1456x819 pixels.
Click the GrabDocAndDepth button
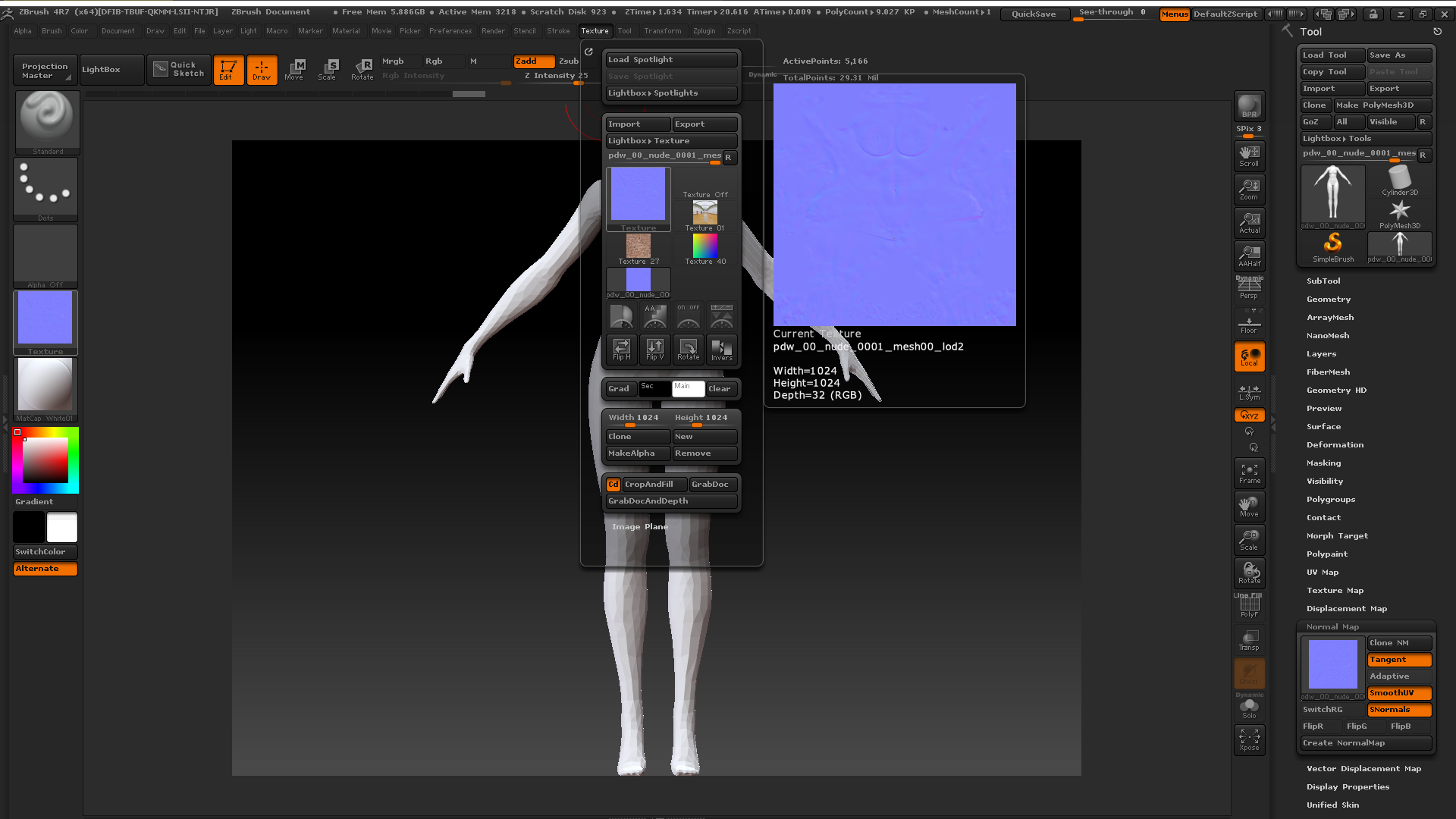(x=670, y=501)
